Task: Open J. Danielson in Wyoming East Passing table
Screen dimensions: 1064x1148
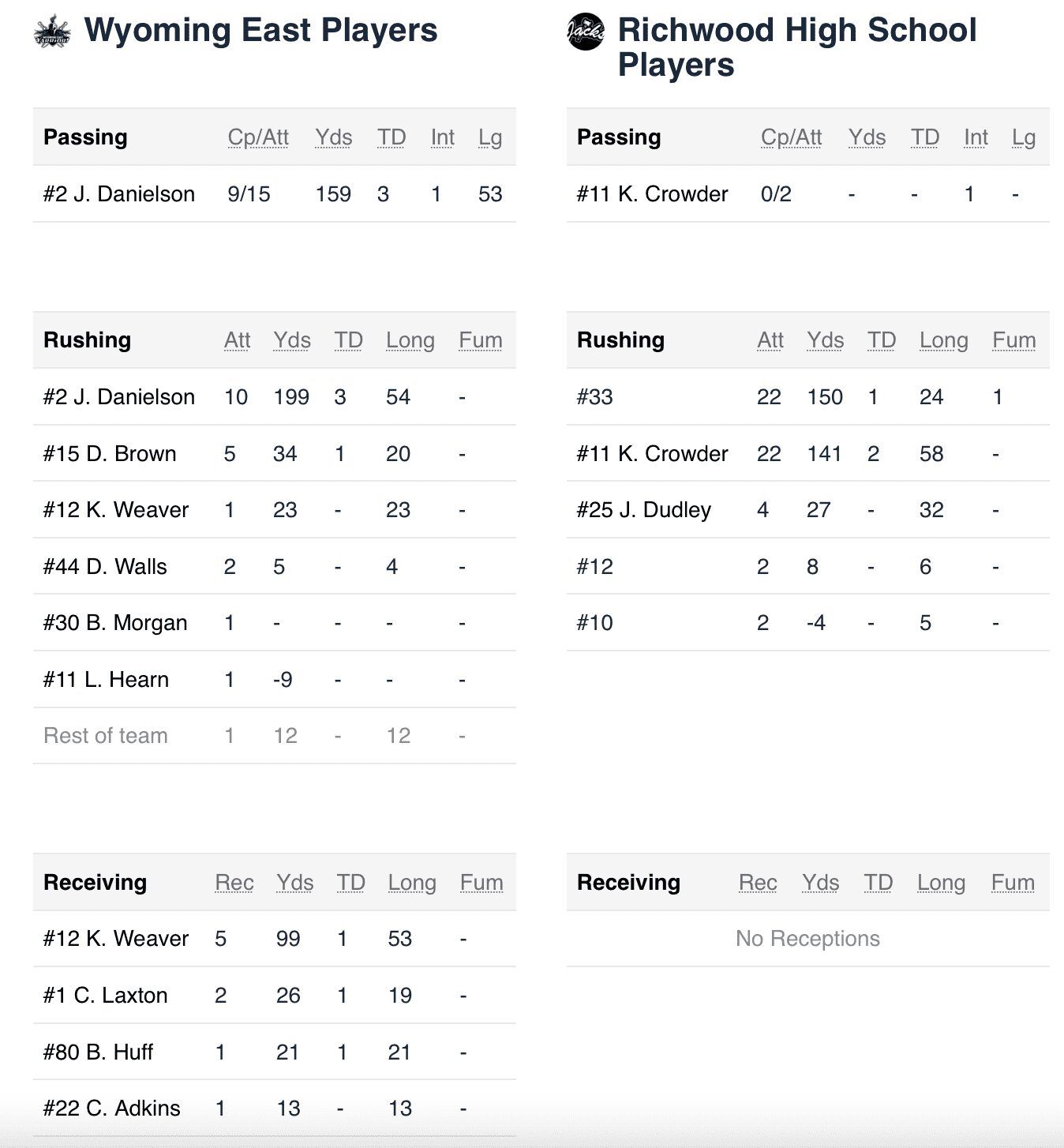Action: pyautogui.click(x=119, y=194)
